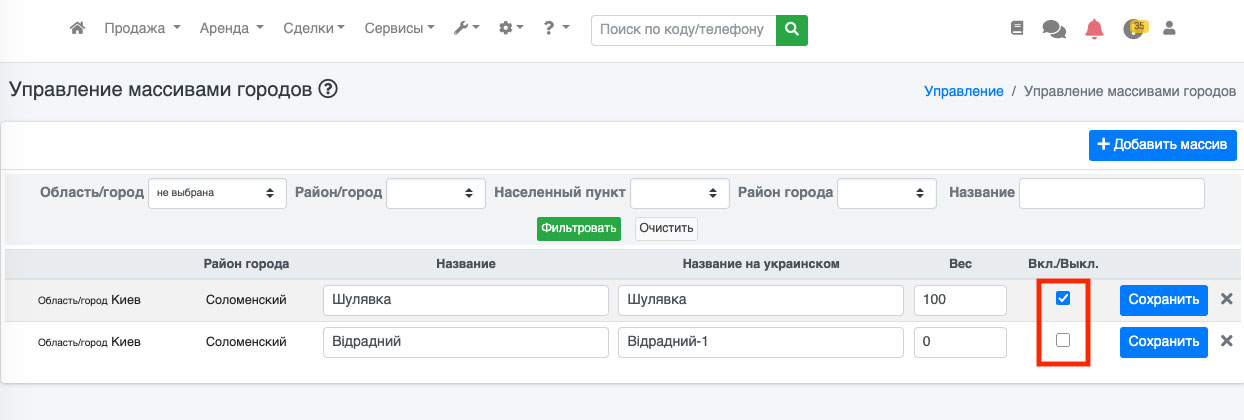The width and height of the screenshot is (1244, 420).
Task: Open the chat messages icon
Action: pyautogui.click(x=1053, y=29)
